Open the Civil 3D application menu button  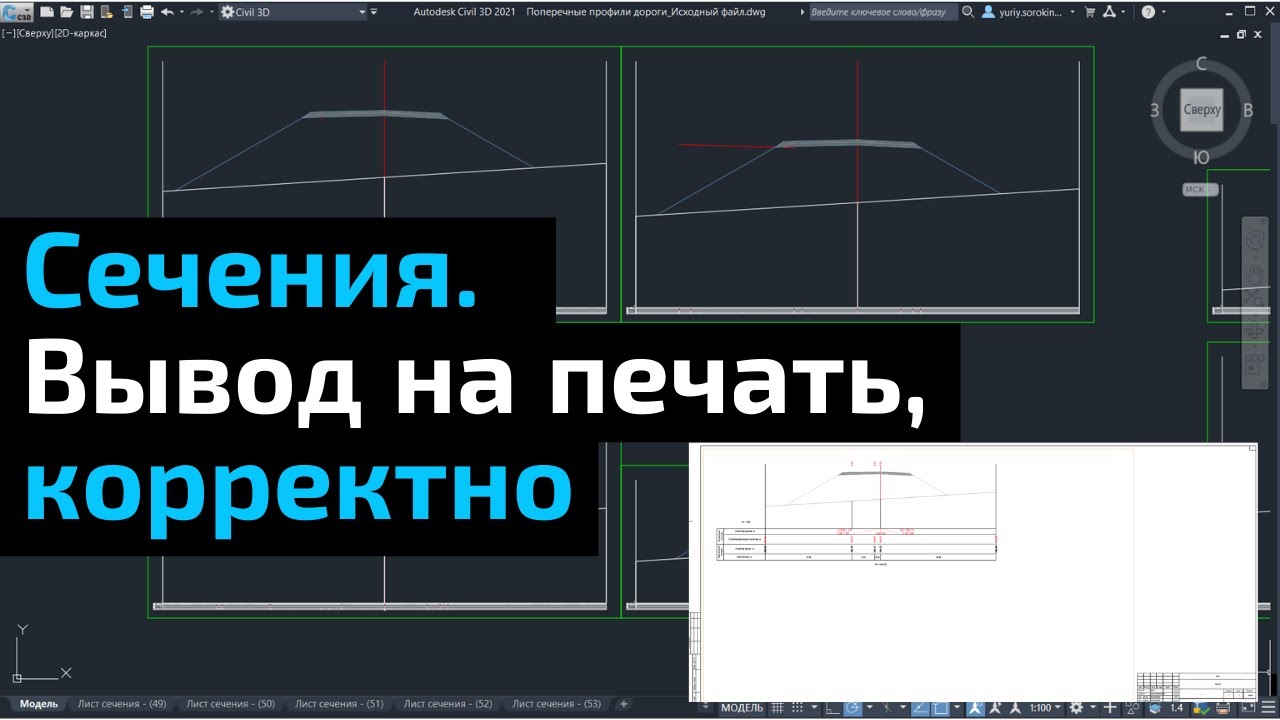click(17, 12)
